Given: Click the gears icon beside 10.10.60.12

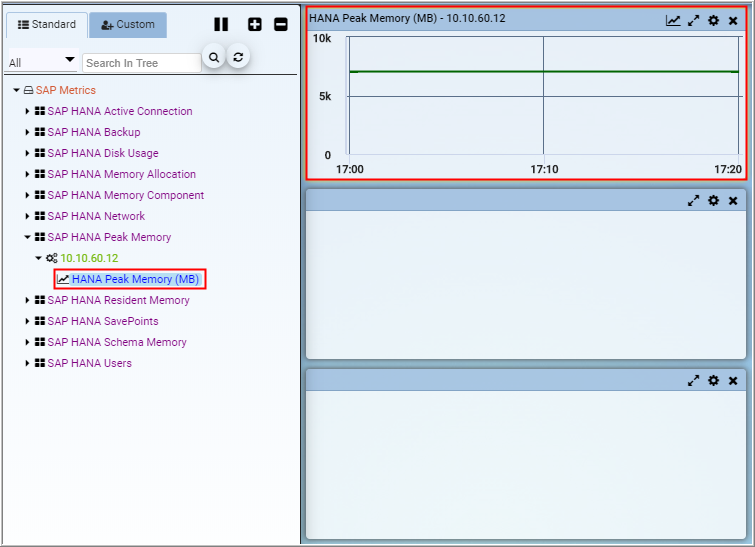Looking at the screenshot, I should tap(52, 258).
